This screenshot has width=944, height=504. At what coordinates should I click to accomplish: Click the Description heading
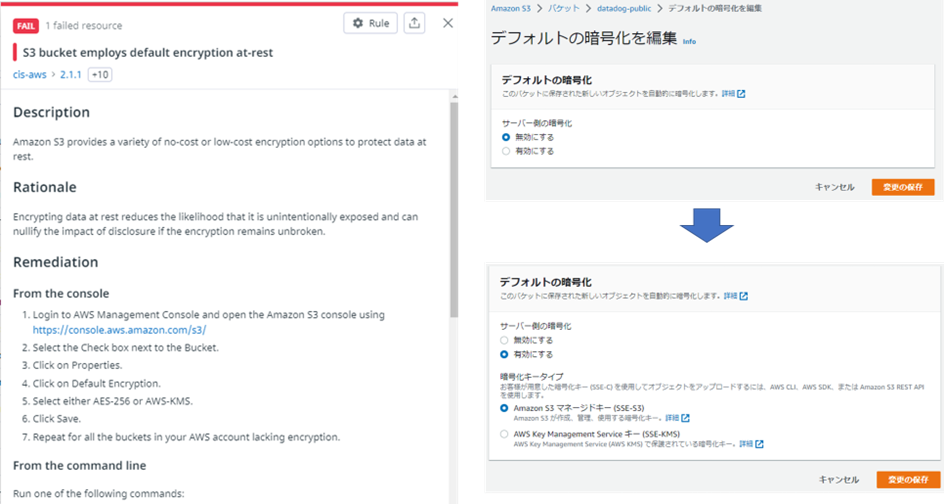(x=51, y=113)
